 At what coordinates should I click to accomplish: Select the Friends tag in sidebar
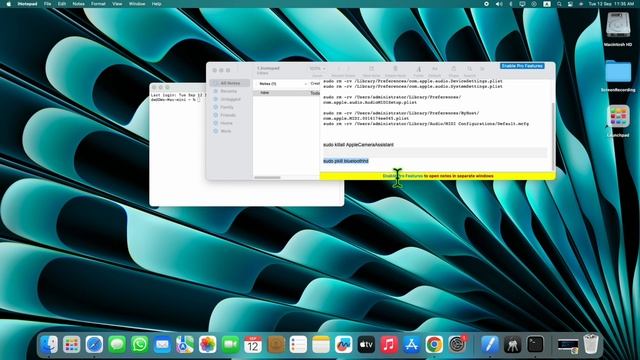228,115
